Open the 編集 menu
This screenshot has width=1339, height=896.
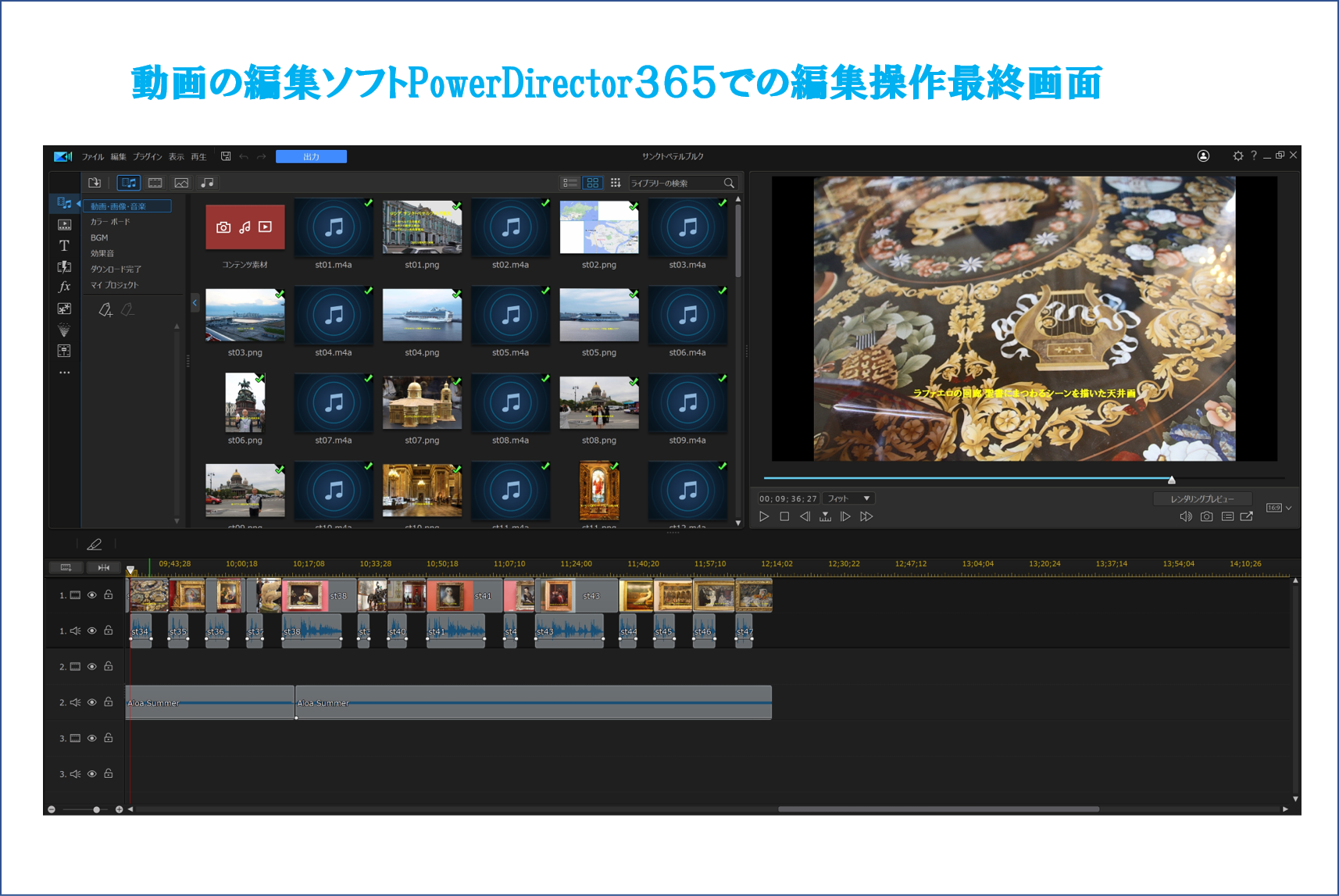click(118, 157)
